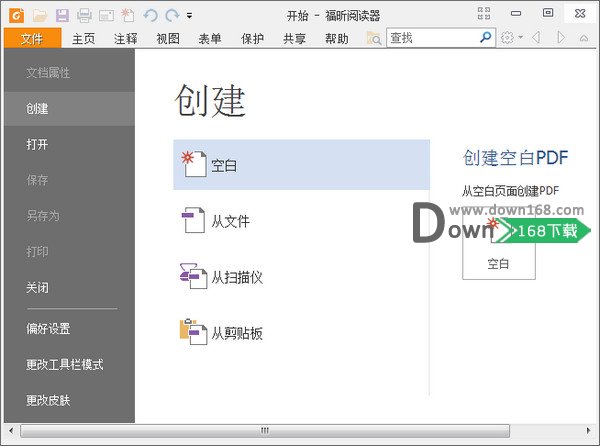This screenshot has height=446, width=600.
Task: Go to previous search result arrow
Action: 536,37
